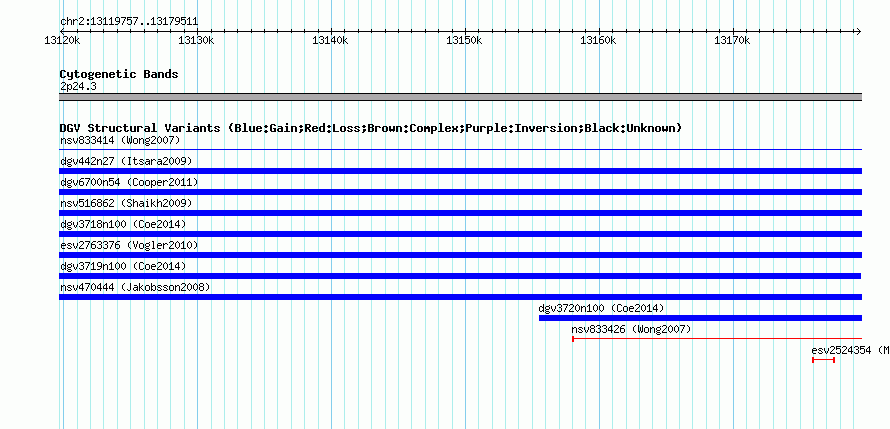Image resolution: width=890 pixels, height=429 pixels.
Task: Click the Cytogenetic Bands track title
Action: (x=119, y=74)
